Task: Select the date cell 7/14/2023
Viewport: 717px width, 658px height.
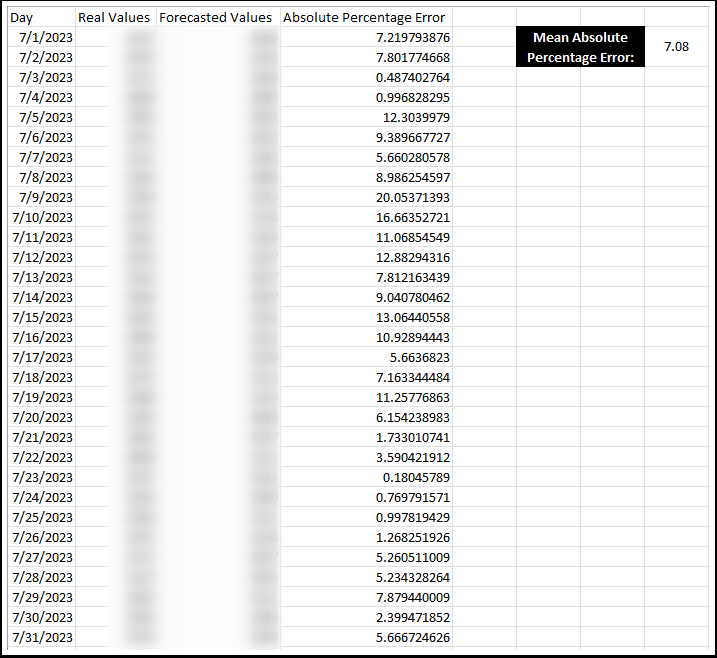Action: [42, 297]
